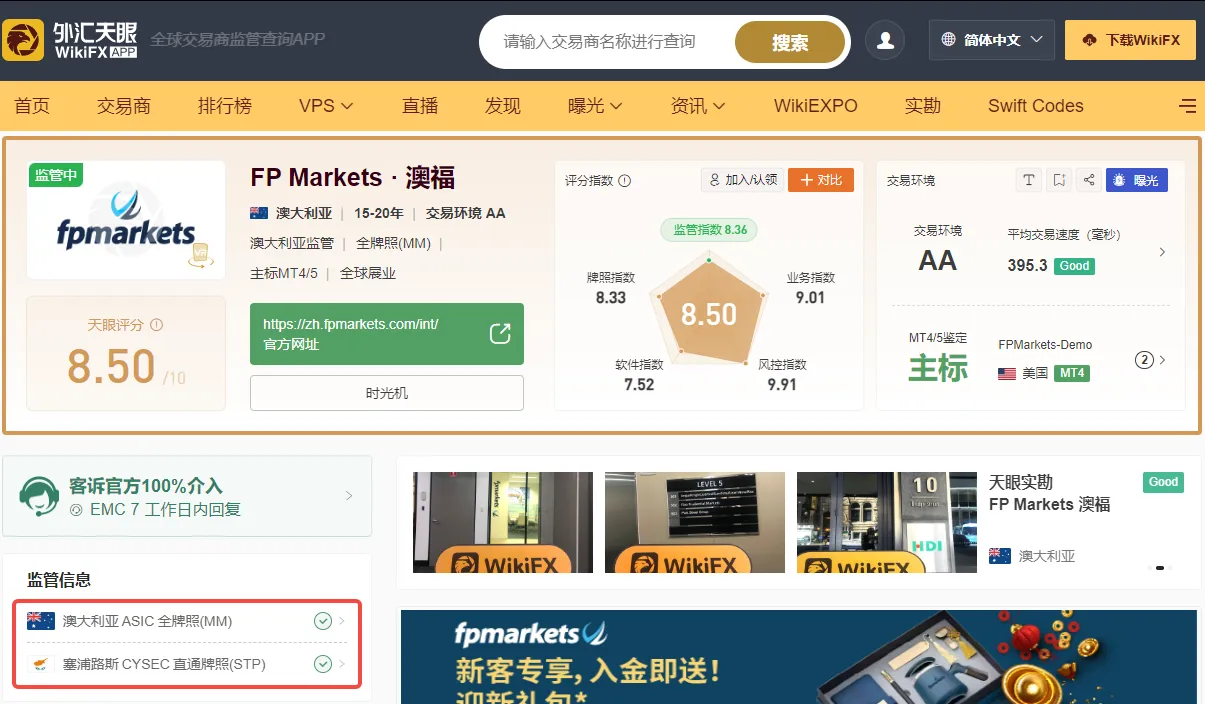Click the 监管指数 8.36 badge
Viewport: 1205px width, 704px height.
(x=709, y=230)
